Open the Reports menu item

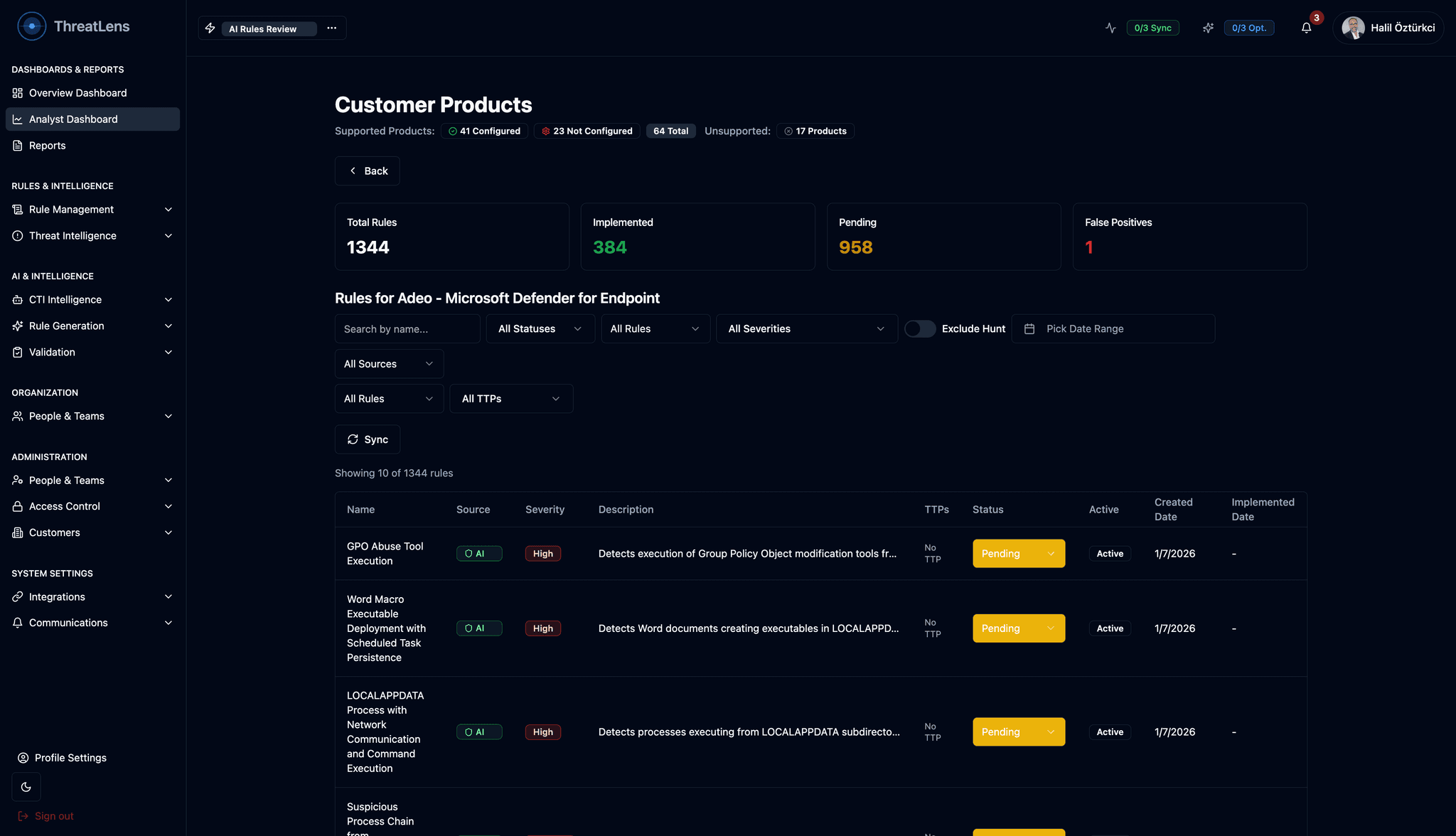[x=92, y=146]
